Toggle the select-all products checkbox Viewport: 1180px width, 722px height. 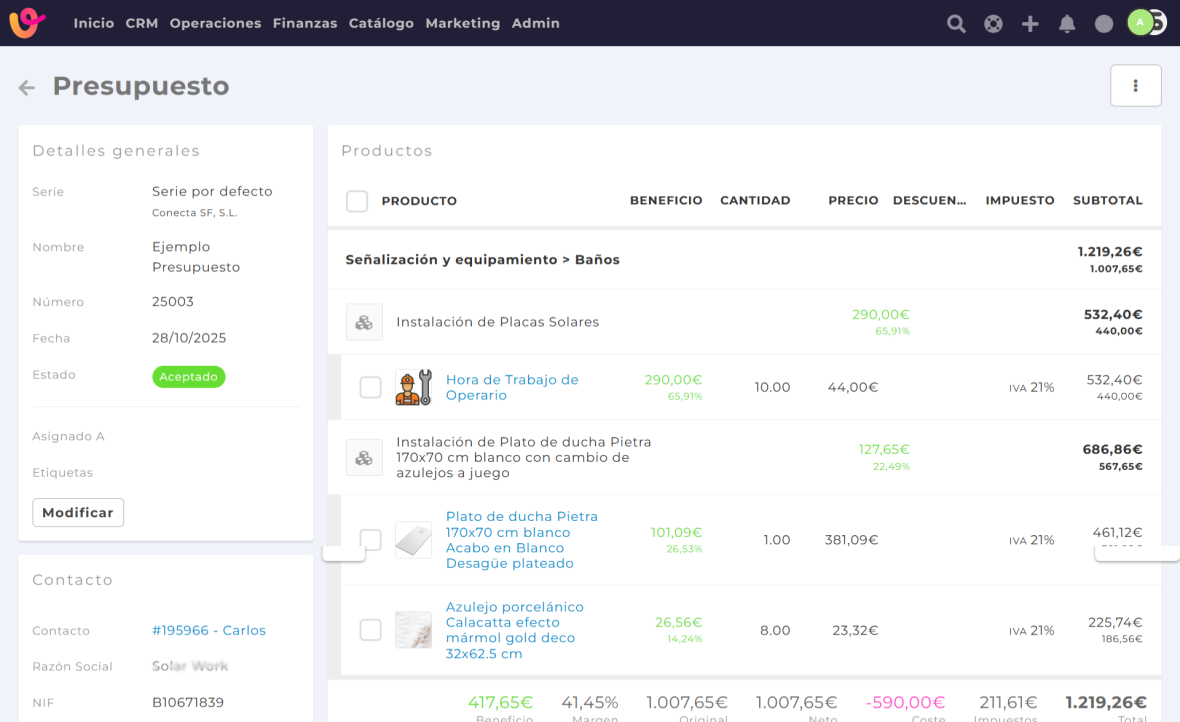pos(357,201)
